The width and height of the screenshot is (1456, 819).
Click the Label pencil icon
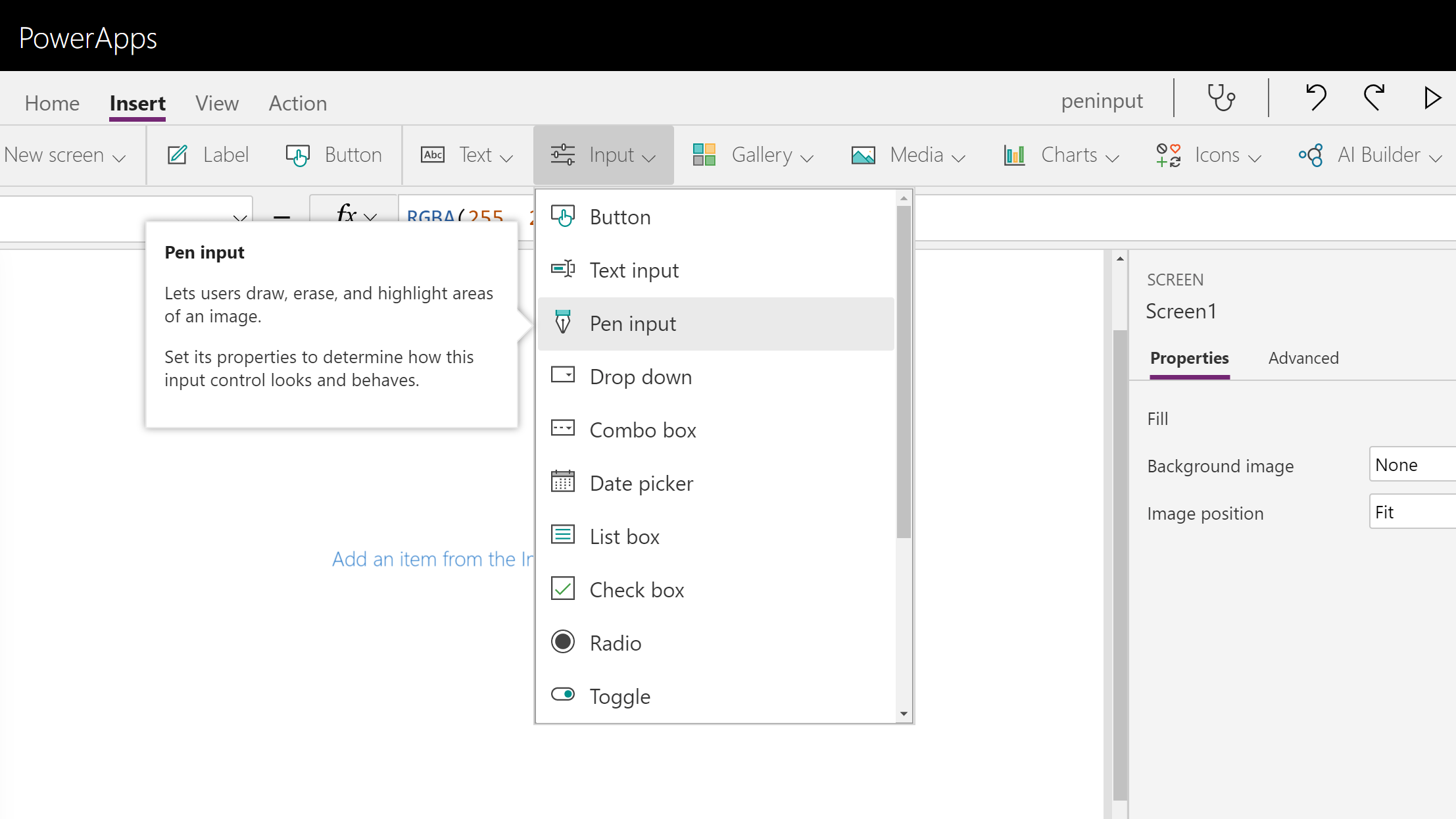click(178, 155)
